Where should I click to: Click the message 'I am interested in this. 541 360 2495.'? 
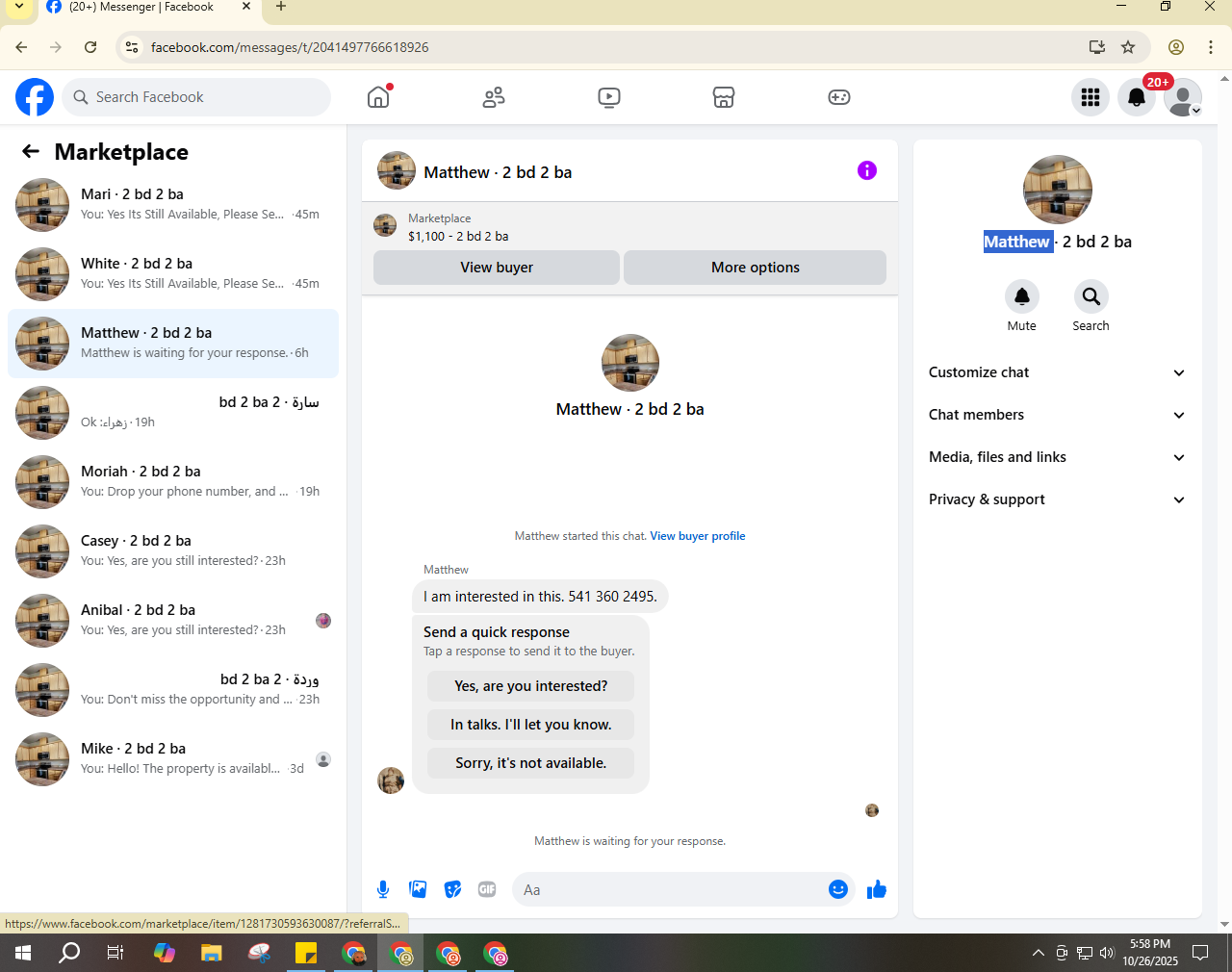click(x=540, y=597)
